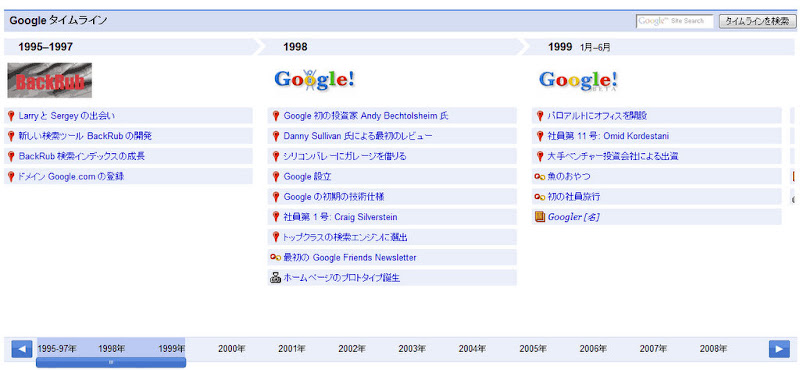Click the BackRub logo thumbnail

pos(49,80)
